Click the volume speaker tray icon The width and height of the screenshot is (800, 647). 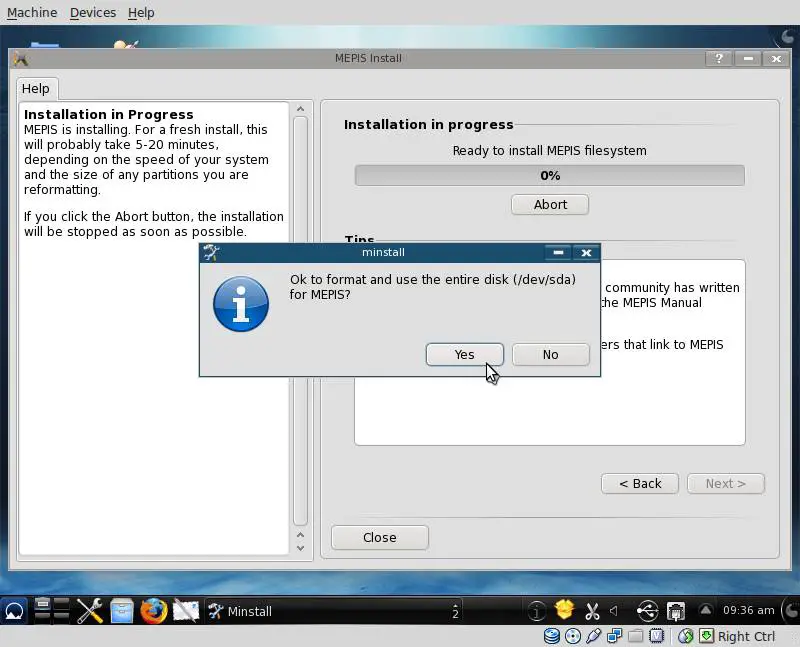pyautogui.click(x=615, y=610)
